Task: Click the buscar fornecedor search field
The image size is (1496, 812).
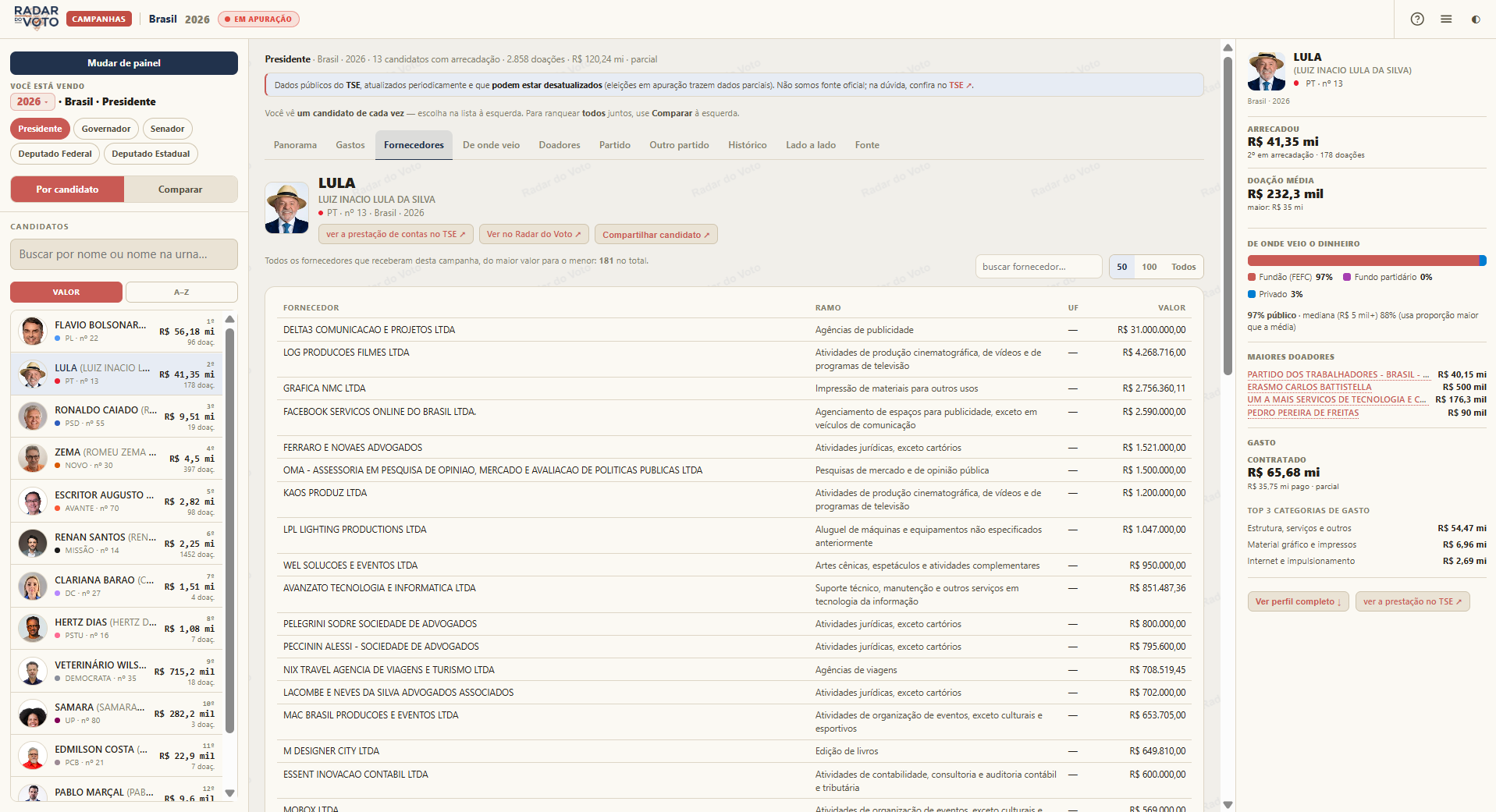Action: (1039, 267)
